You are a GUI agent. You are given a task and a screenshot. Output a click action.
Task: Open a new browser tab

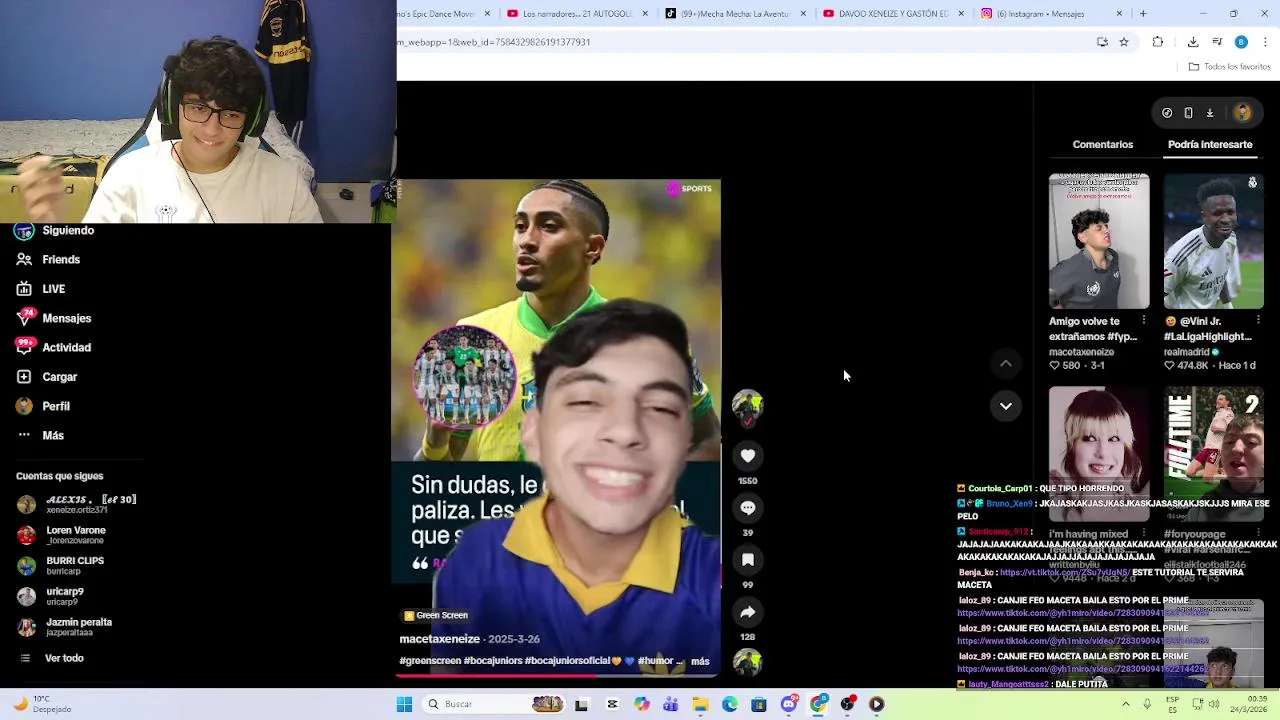pyautogui.click(x=1143, y=14)
